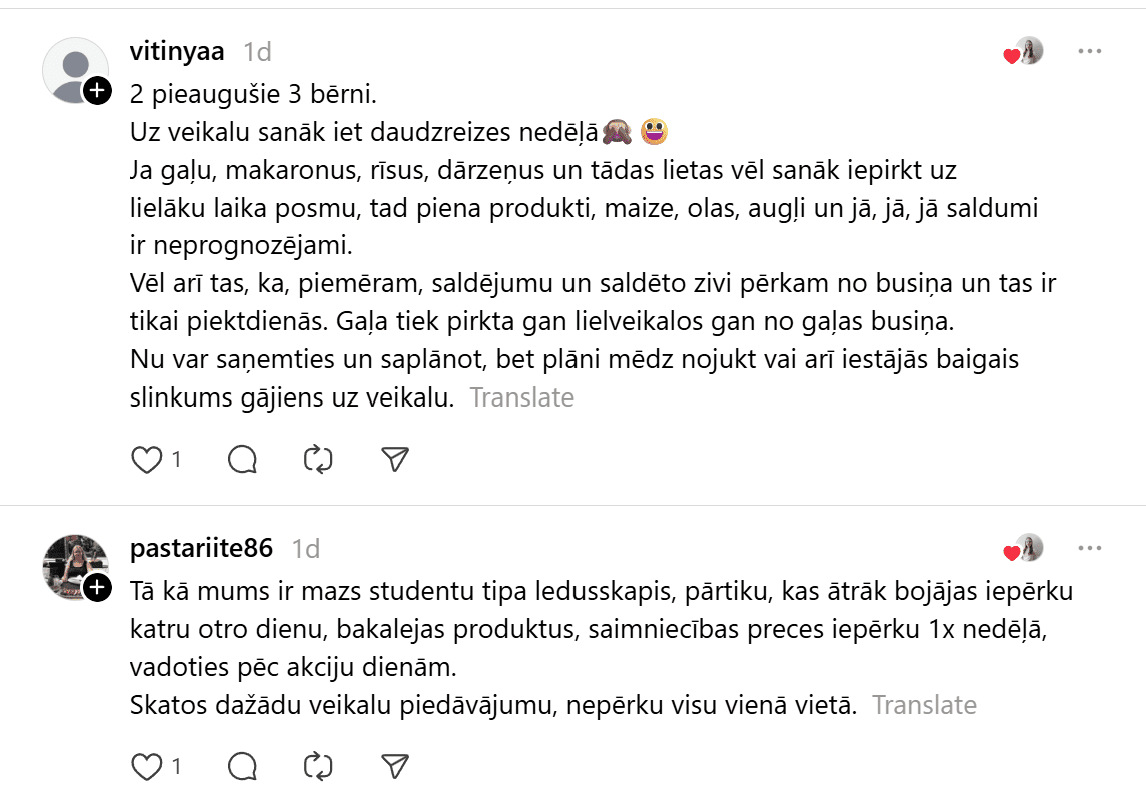Repost vitinyaa's post

318,459
